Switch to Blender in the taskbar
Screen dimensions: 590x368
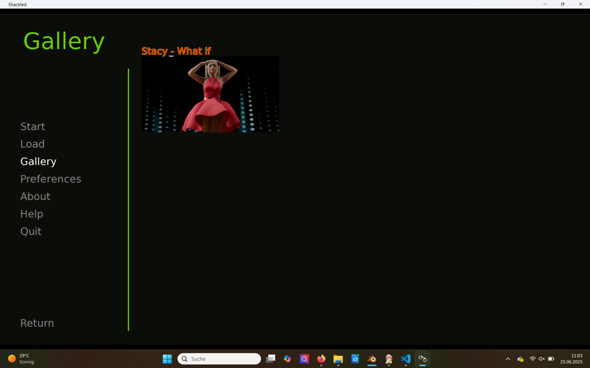pyautogui.click(x=372, y=359)
